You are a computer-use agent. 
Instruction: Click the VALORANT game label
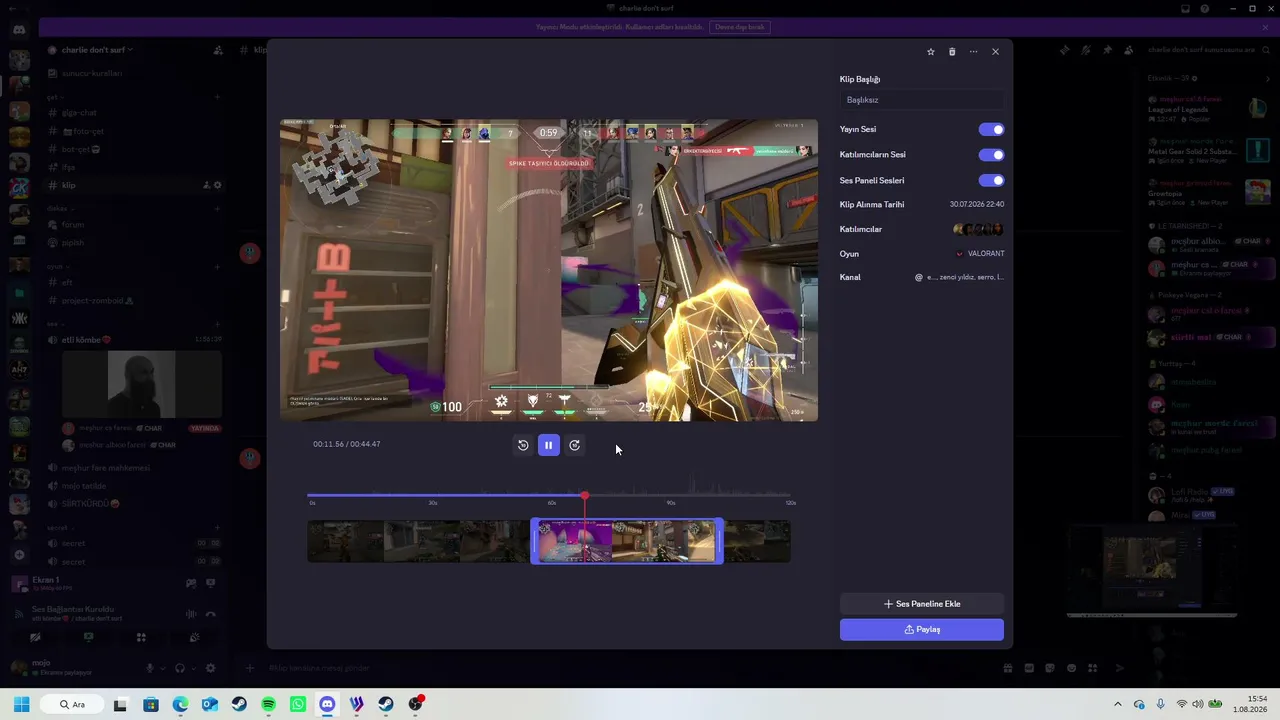[986, 254]
